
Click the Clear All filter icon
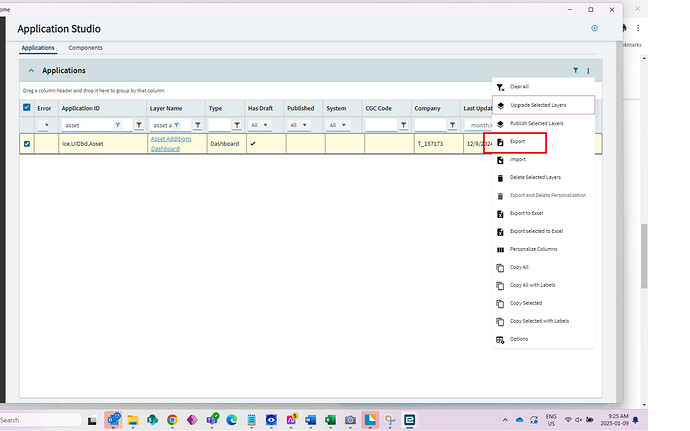click(x=500, y=87)
